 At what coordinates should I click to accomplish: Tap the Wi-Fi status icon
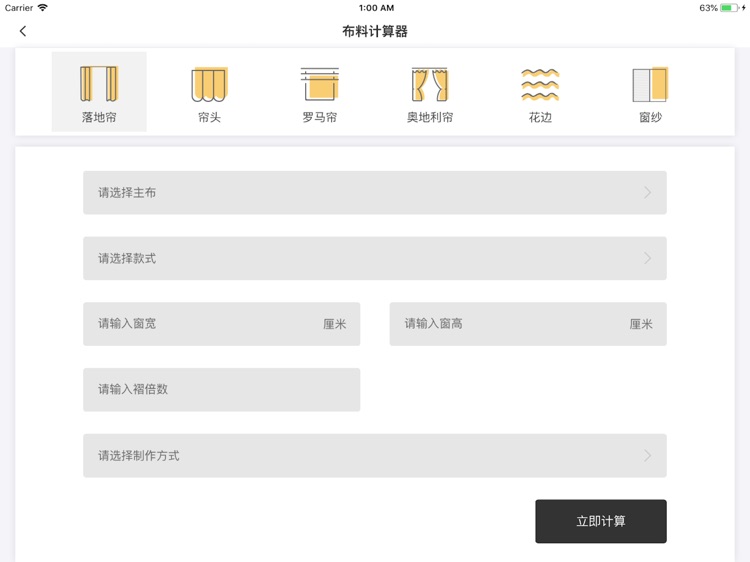tap(43, 8)
